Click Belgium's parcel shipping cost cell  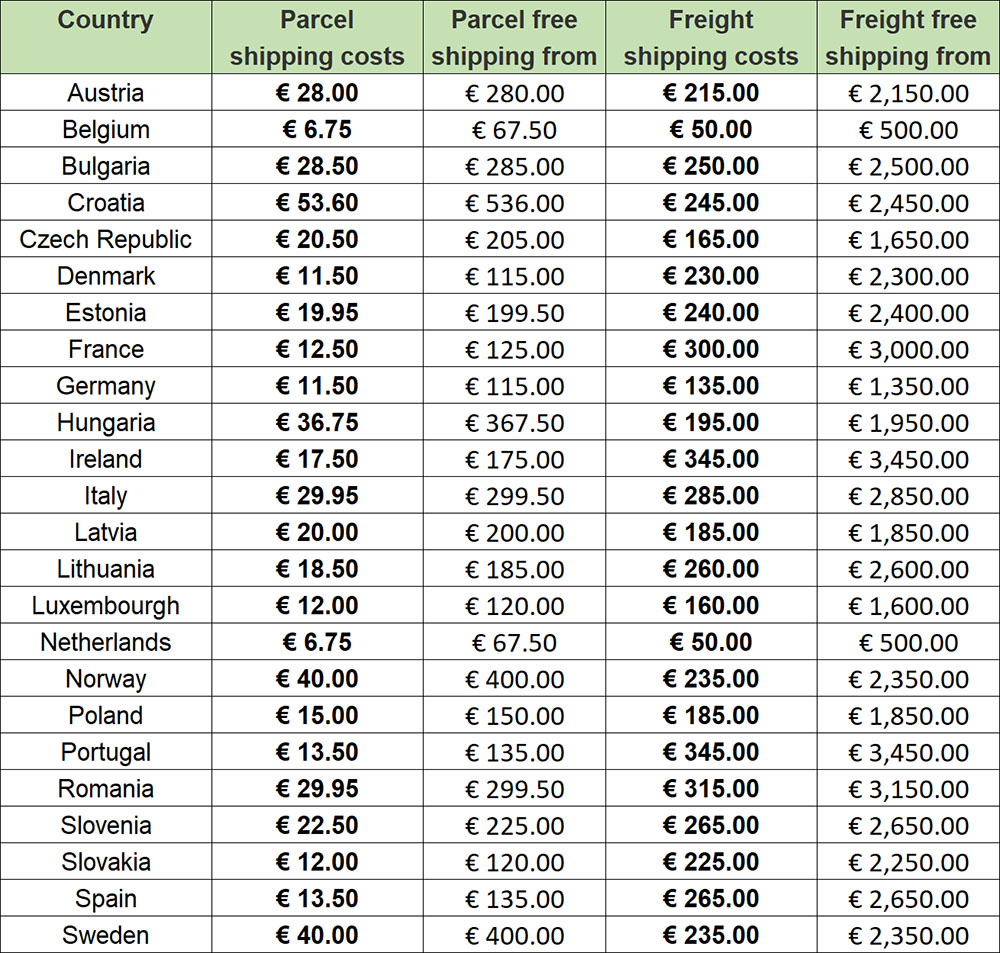tap(317, 130)
